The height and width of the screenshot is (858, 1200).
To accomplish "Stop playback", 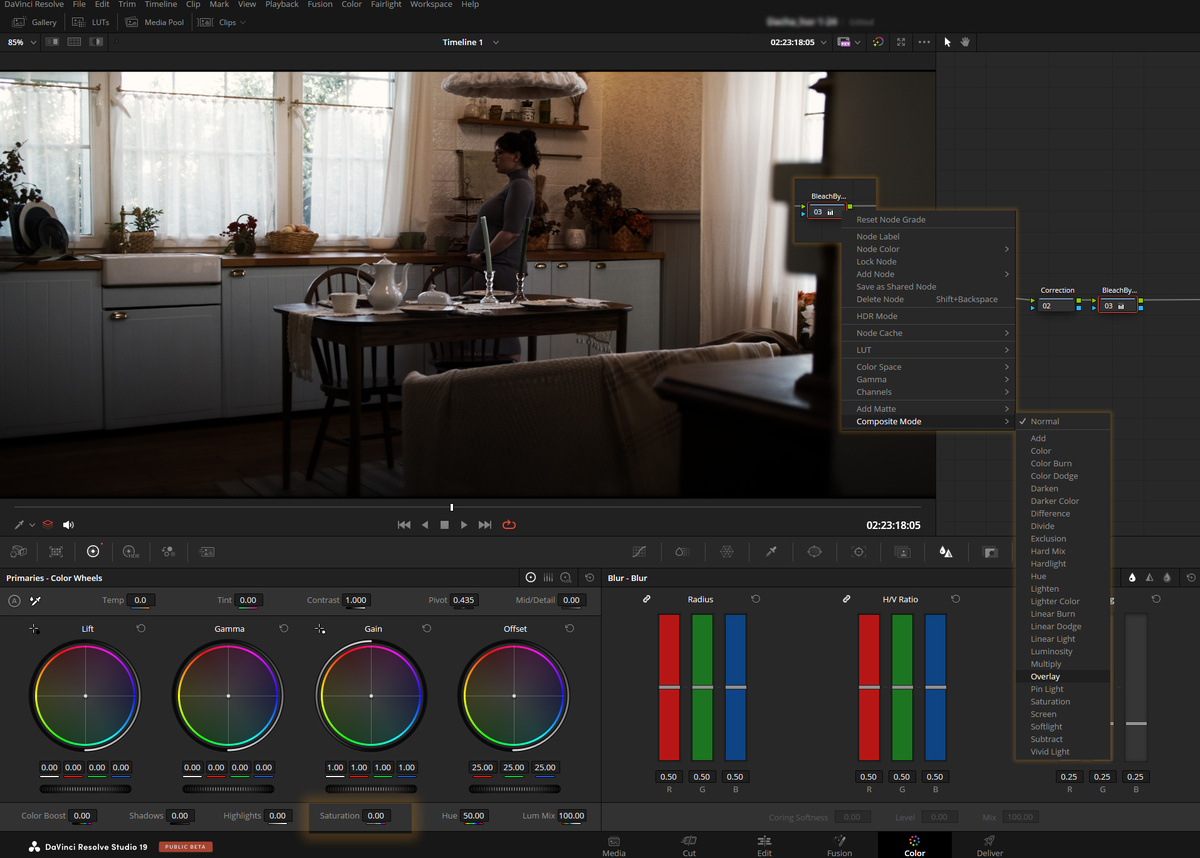I will coord(444,524).
